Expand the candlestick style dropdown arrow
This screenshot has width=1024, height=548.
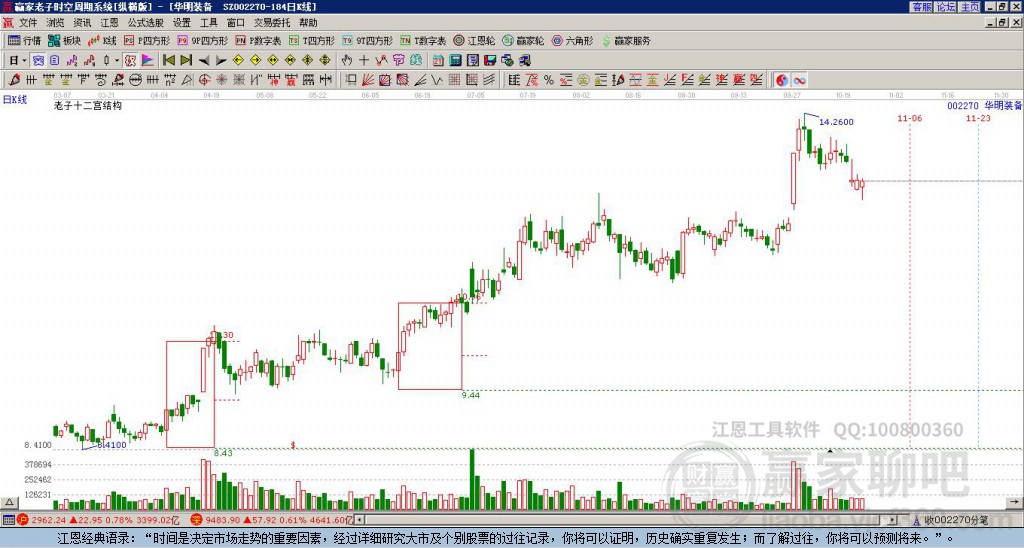click(117, 60)
